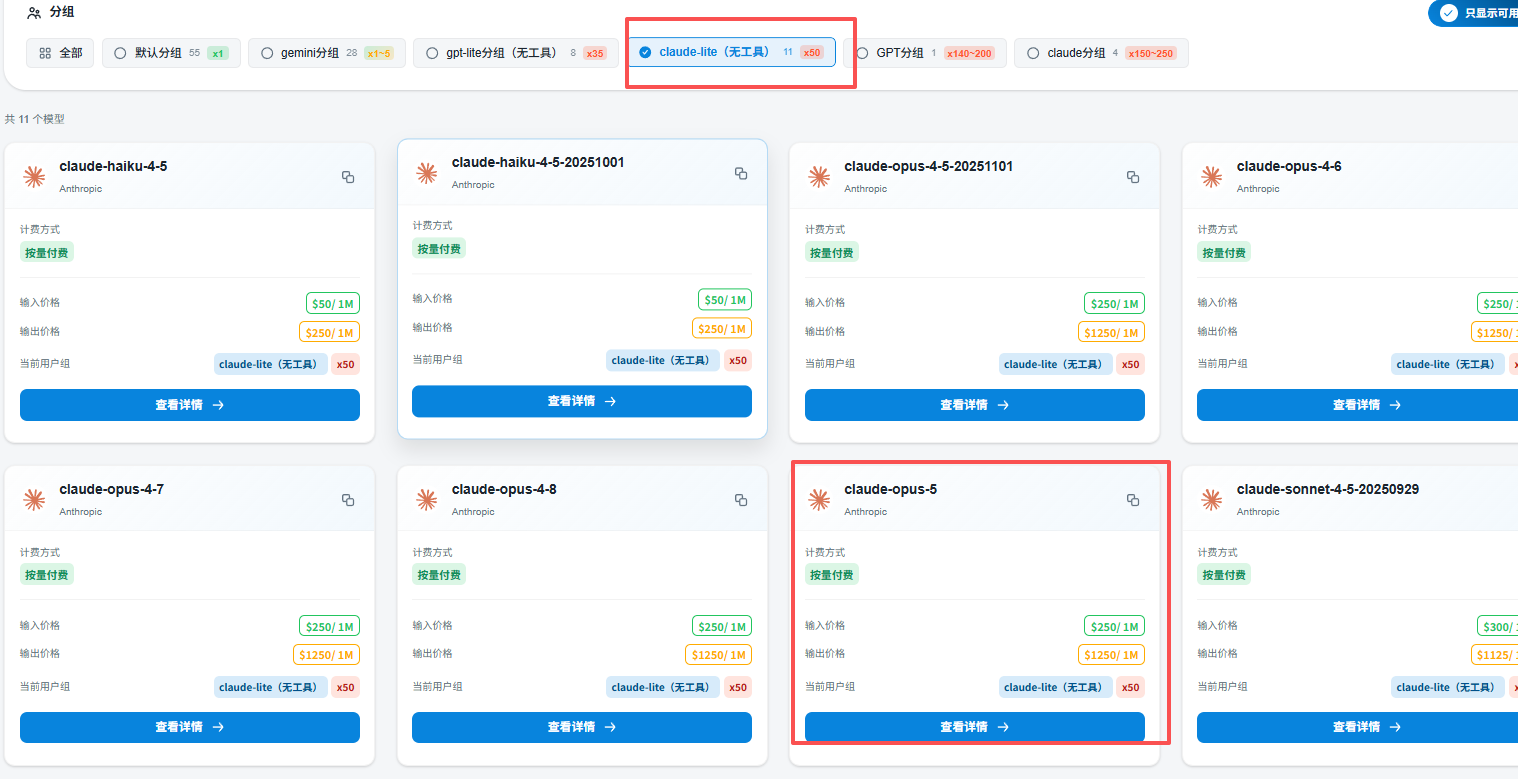Click the 'claude-opus-4-5-20251101' card title

point(928,166)
